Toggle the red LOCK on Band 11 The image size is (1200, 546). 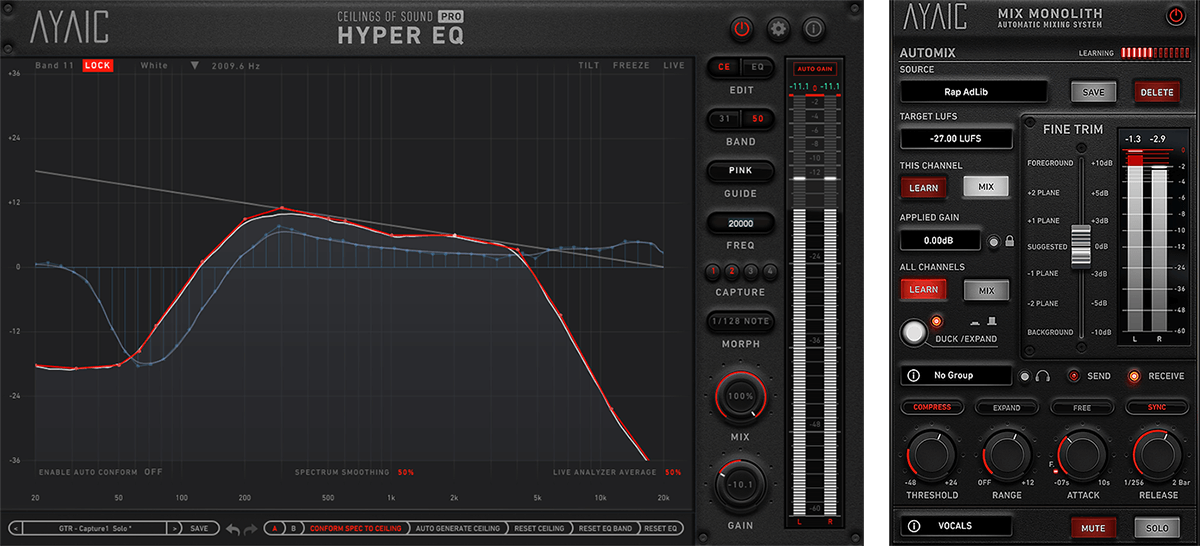[x=98, y=66]
